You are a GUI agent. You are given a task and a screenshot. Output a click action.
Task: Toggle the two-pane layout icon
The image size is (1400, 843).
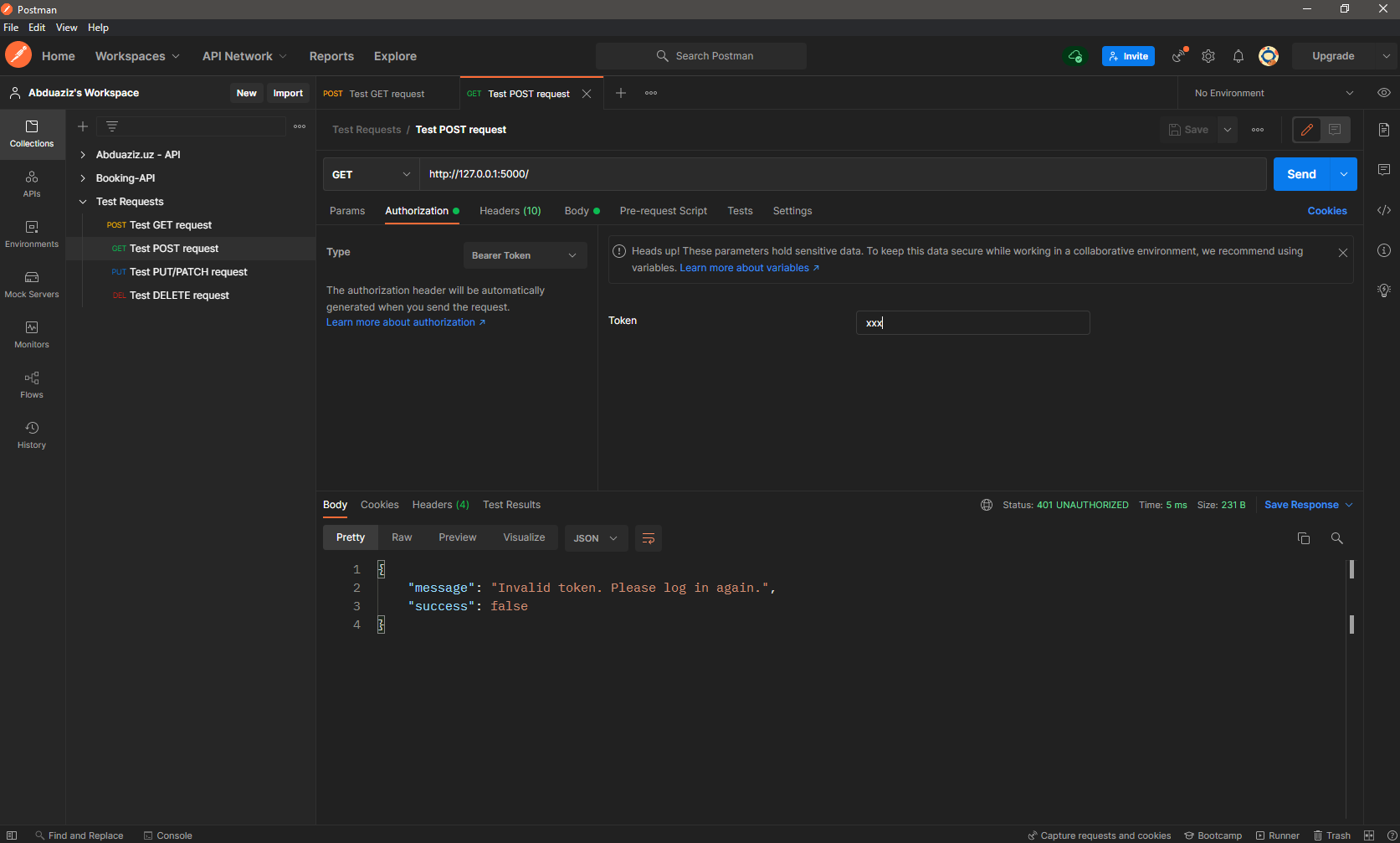tap(1369, 835)
